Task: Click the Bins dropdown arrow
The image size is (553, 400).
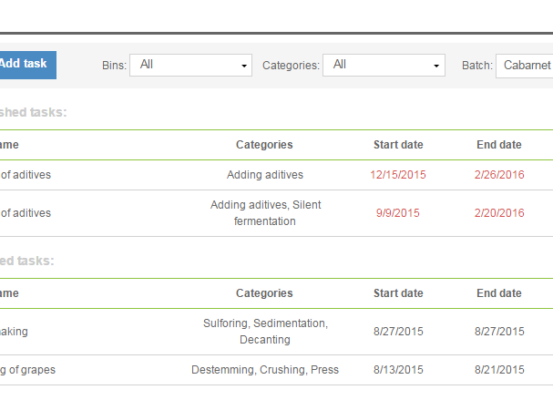Action: (244, 66)
